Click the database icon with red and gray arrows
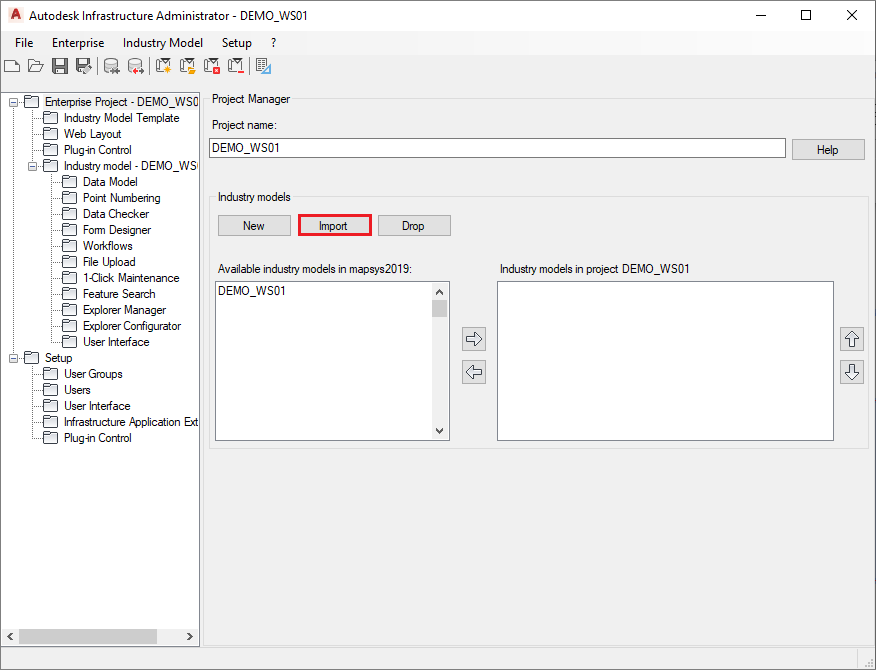Screen dimensions: 876x670 (x=136, y=66)
